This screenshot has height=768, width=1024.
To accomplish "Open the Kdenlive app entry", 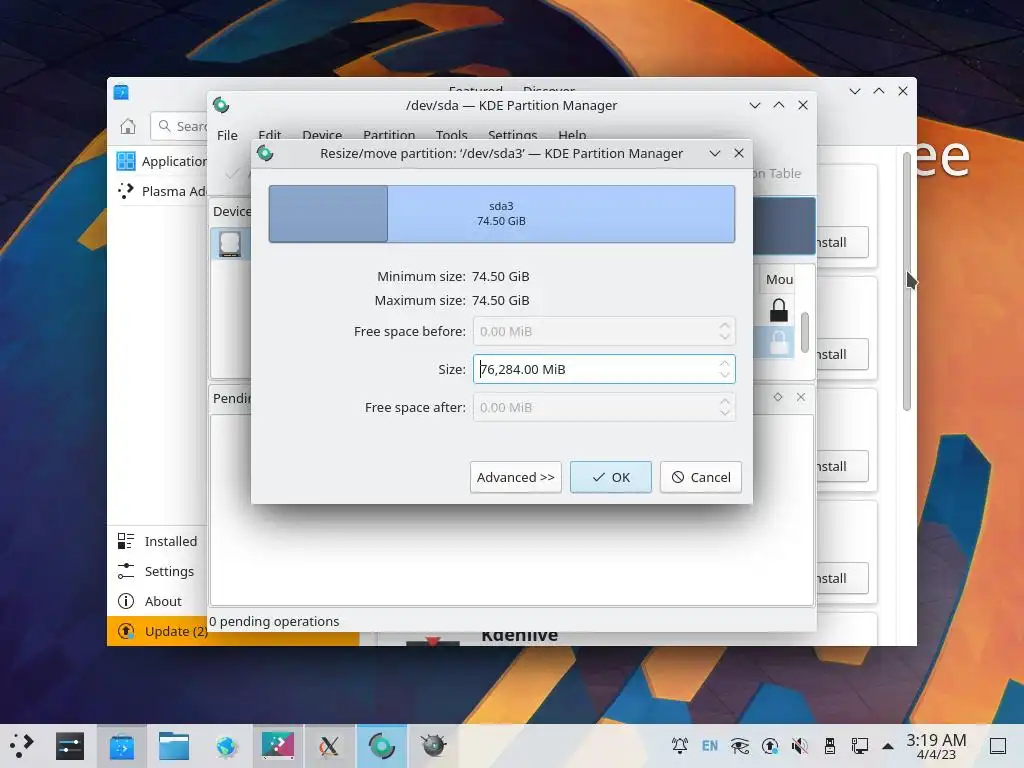I will 520,635.
